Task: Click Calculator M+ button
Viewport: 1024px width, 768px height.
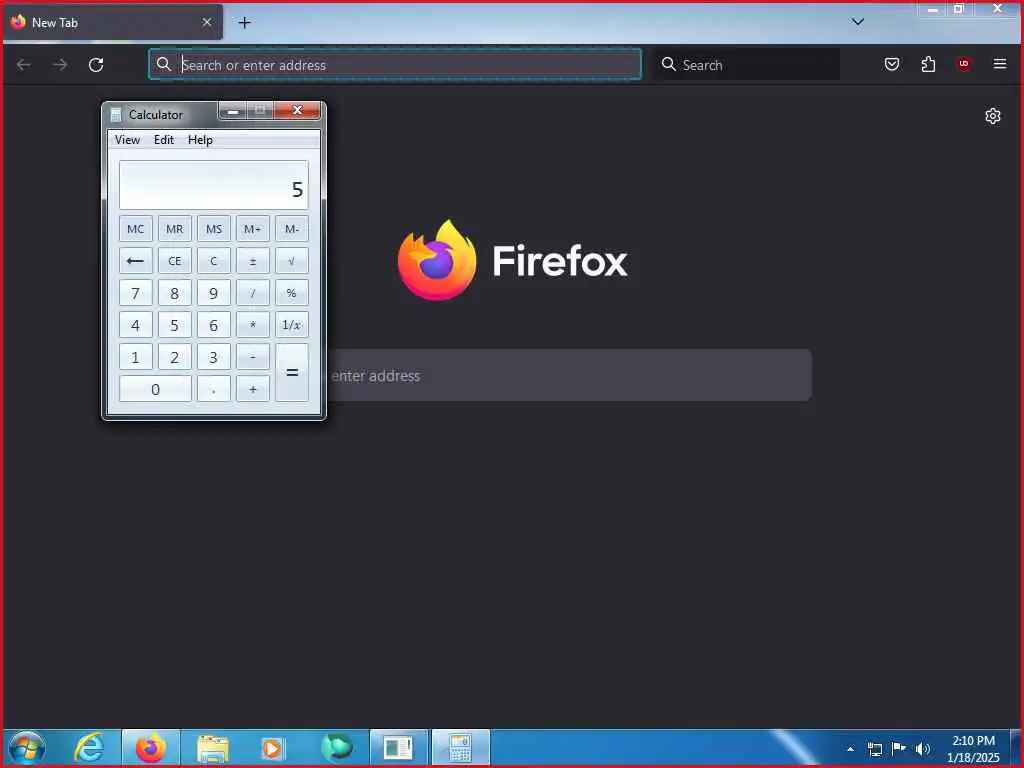Action: (x=253, y=229)
